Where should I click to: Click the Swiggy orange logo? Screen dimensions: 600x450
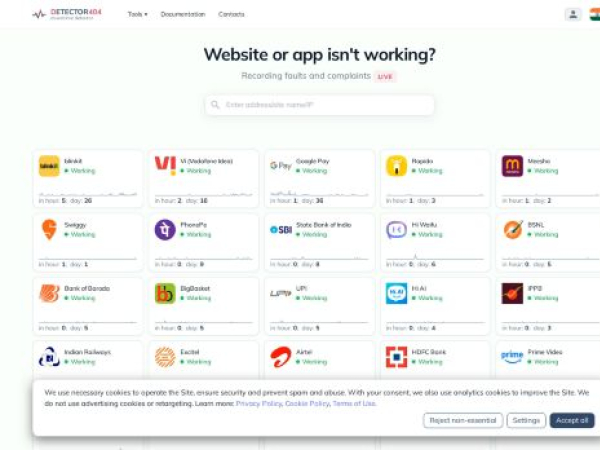pos(49,229)
